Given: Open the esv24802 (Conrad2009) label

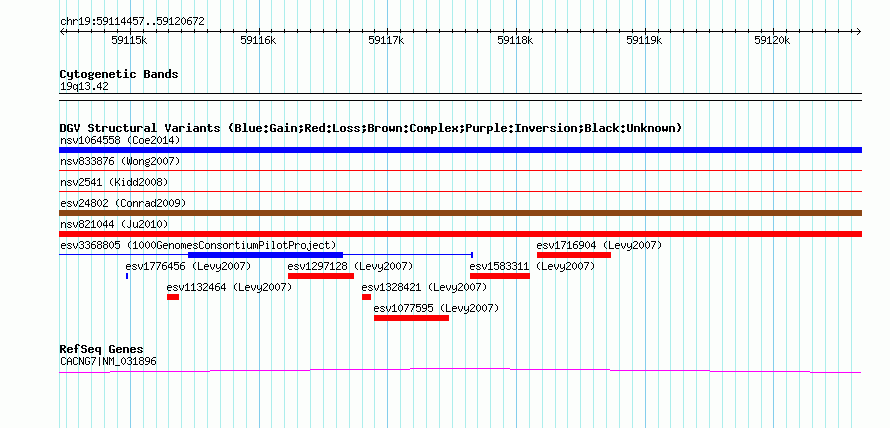Looking at the screenshot, I should click(x=123, y=203).
